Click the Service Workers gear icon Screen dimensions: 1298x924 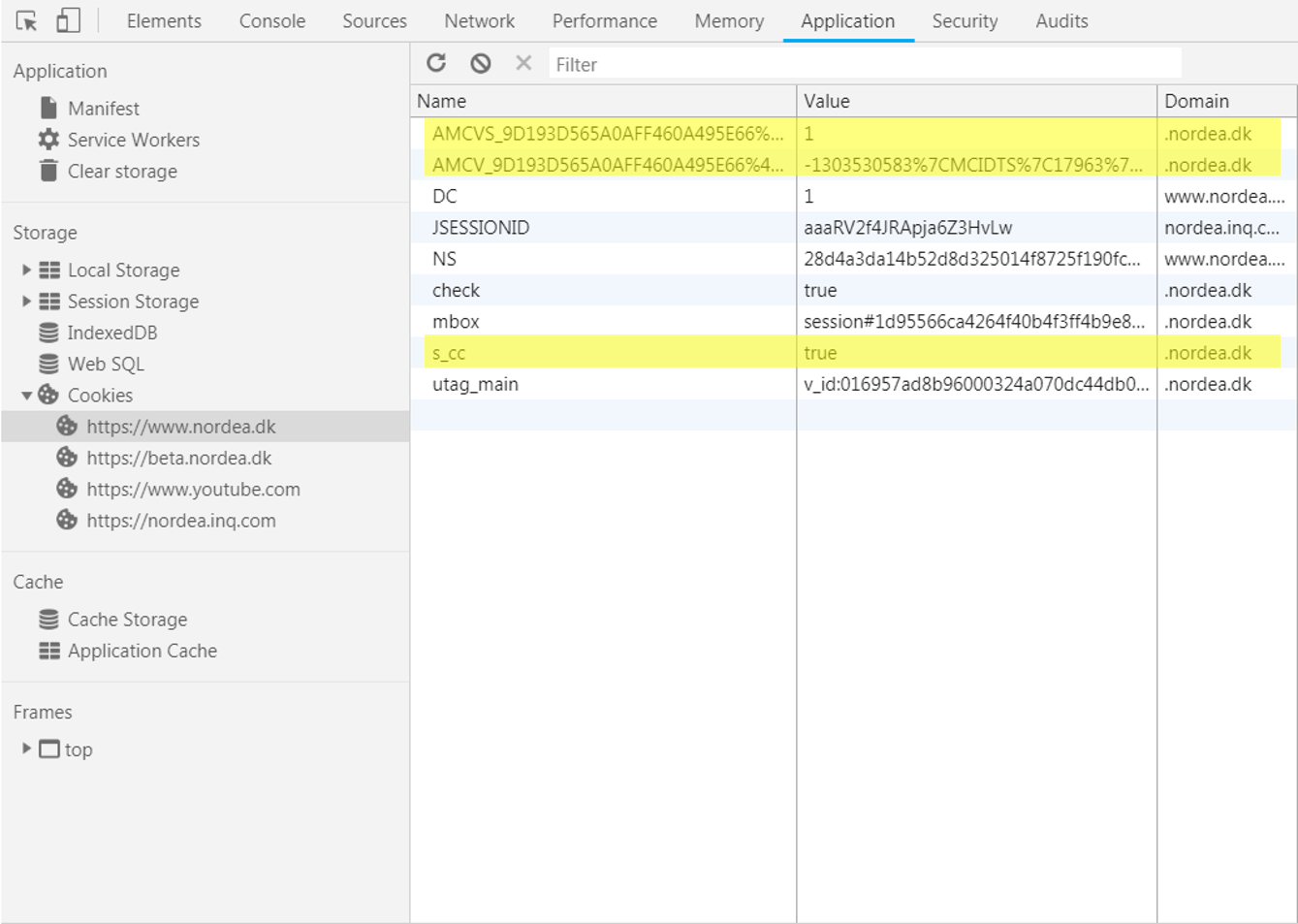point(48,139)
